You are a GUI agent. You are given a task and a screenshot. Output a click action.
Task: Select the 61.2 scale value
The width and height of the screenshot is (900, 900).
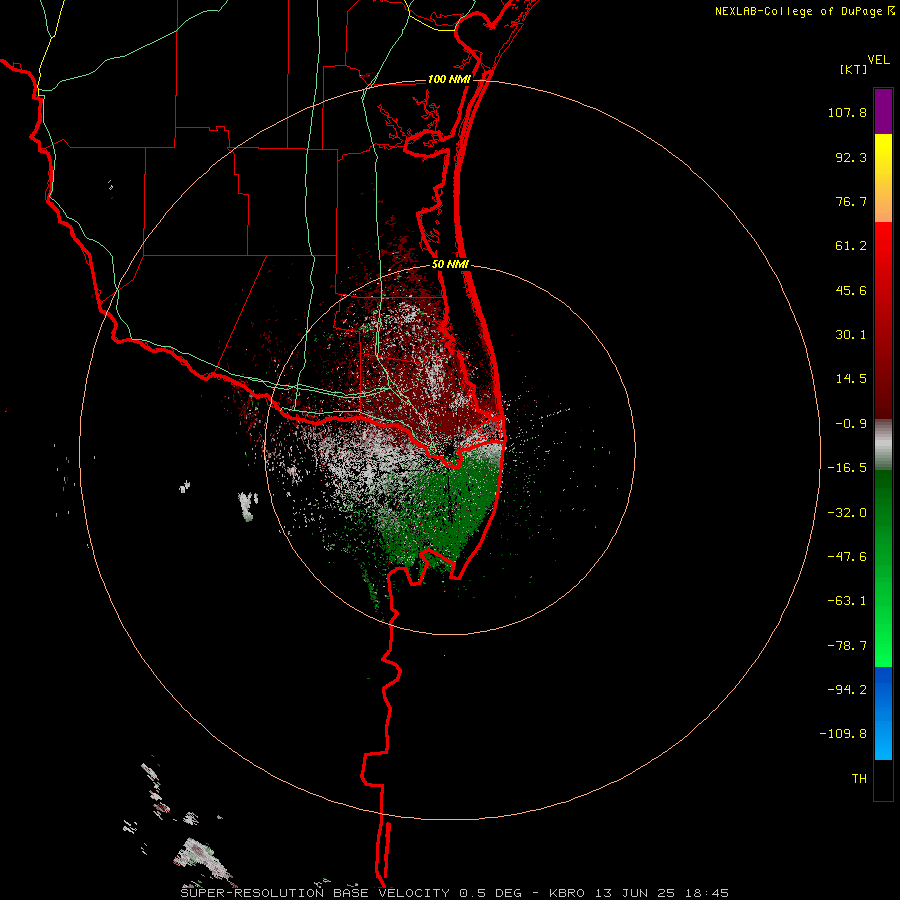pyautogui.click(x=851, y=246)
